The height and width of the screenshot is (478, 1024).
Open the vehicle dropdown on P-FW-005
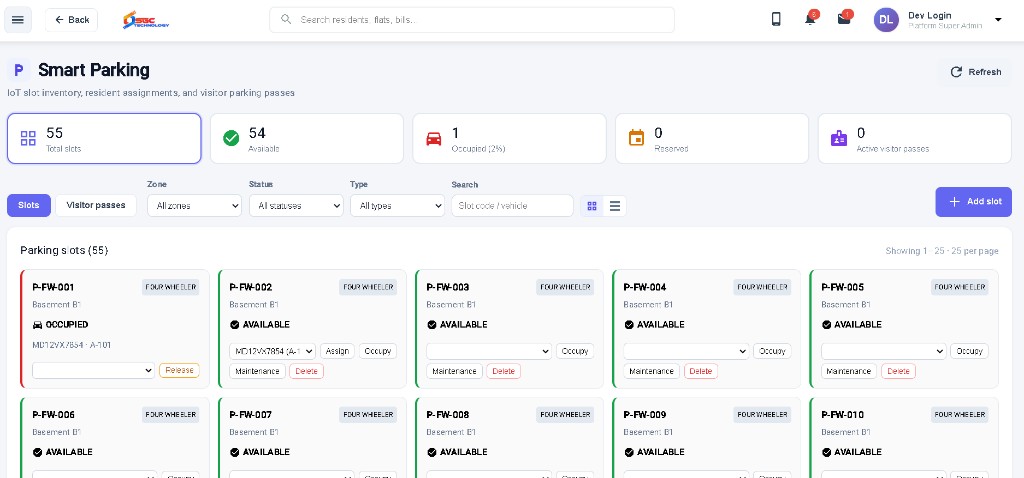click(884, 351)
